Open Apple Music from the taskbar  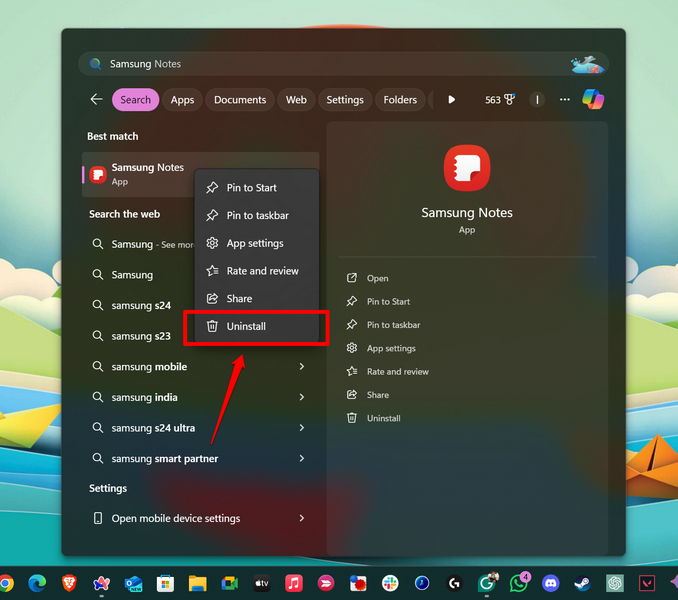coord(294,584)
